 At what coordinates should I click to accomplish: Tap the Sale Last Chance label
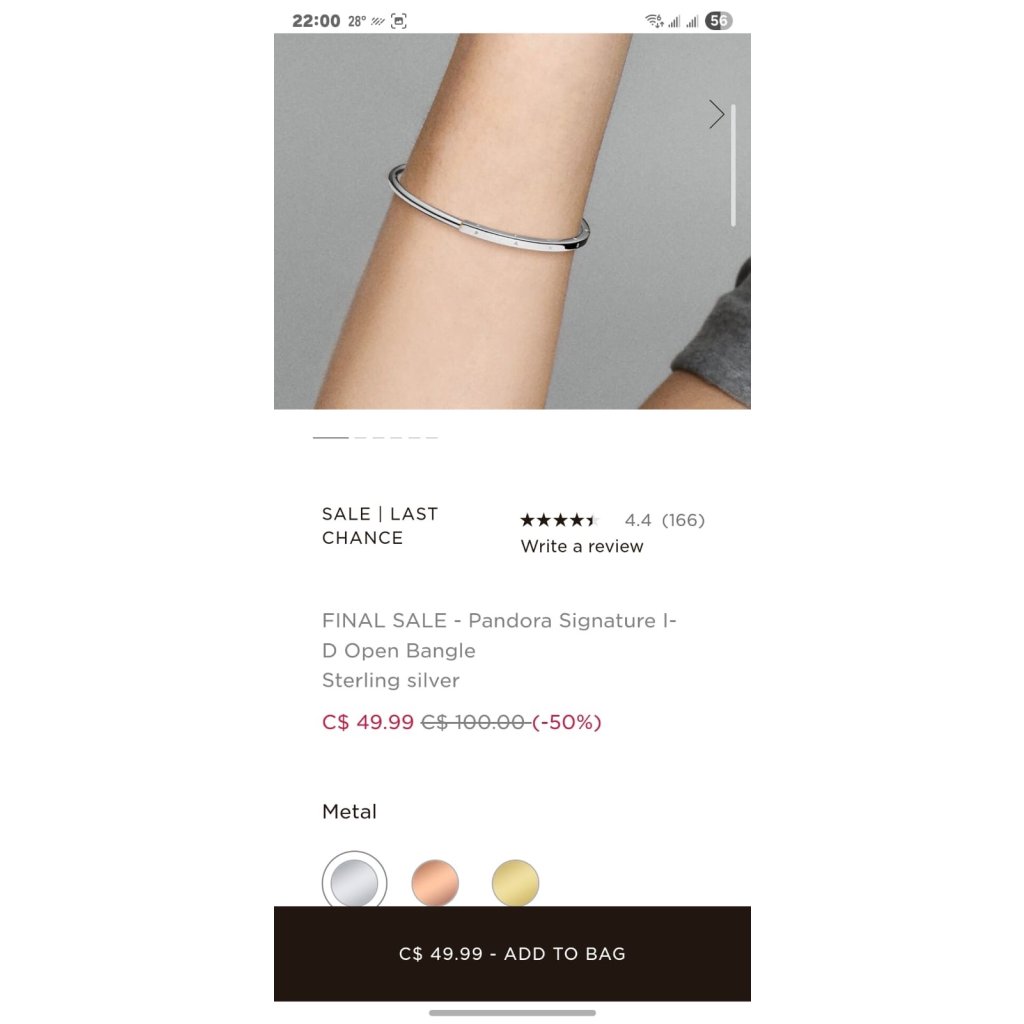click(x=379, y=526)
